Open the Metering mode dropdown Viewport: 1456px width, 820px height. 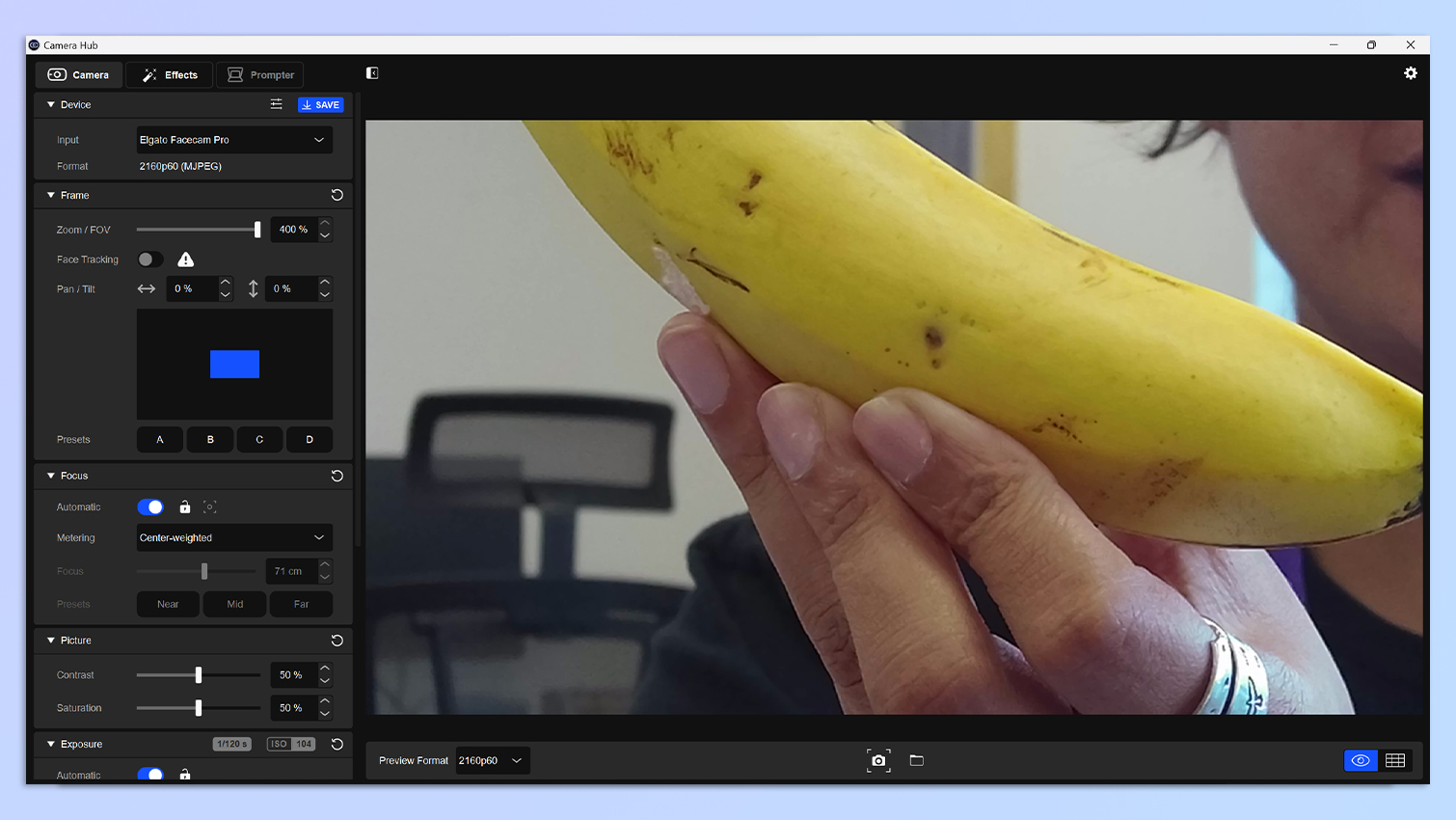tap(234, 537)
